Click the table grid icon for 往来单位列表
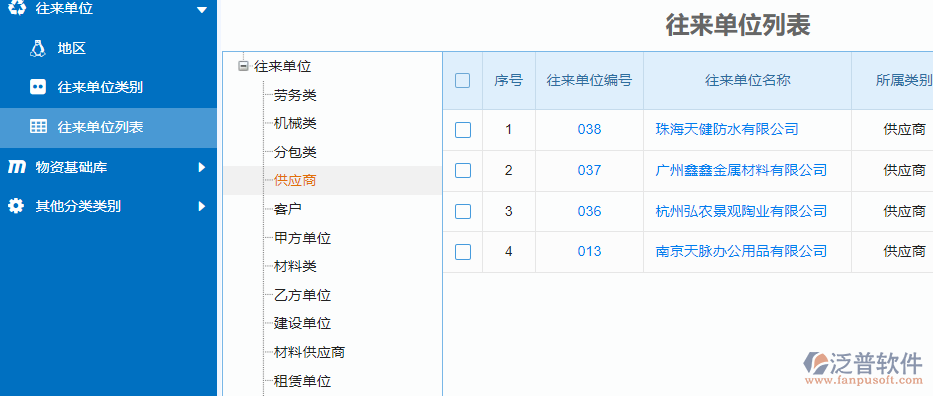The image size is (933, 396). pos(38,127)
